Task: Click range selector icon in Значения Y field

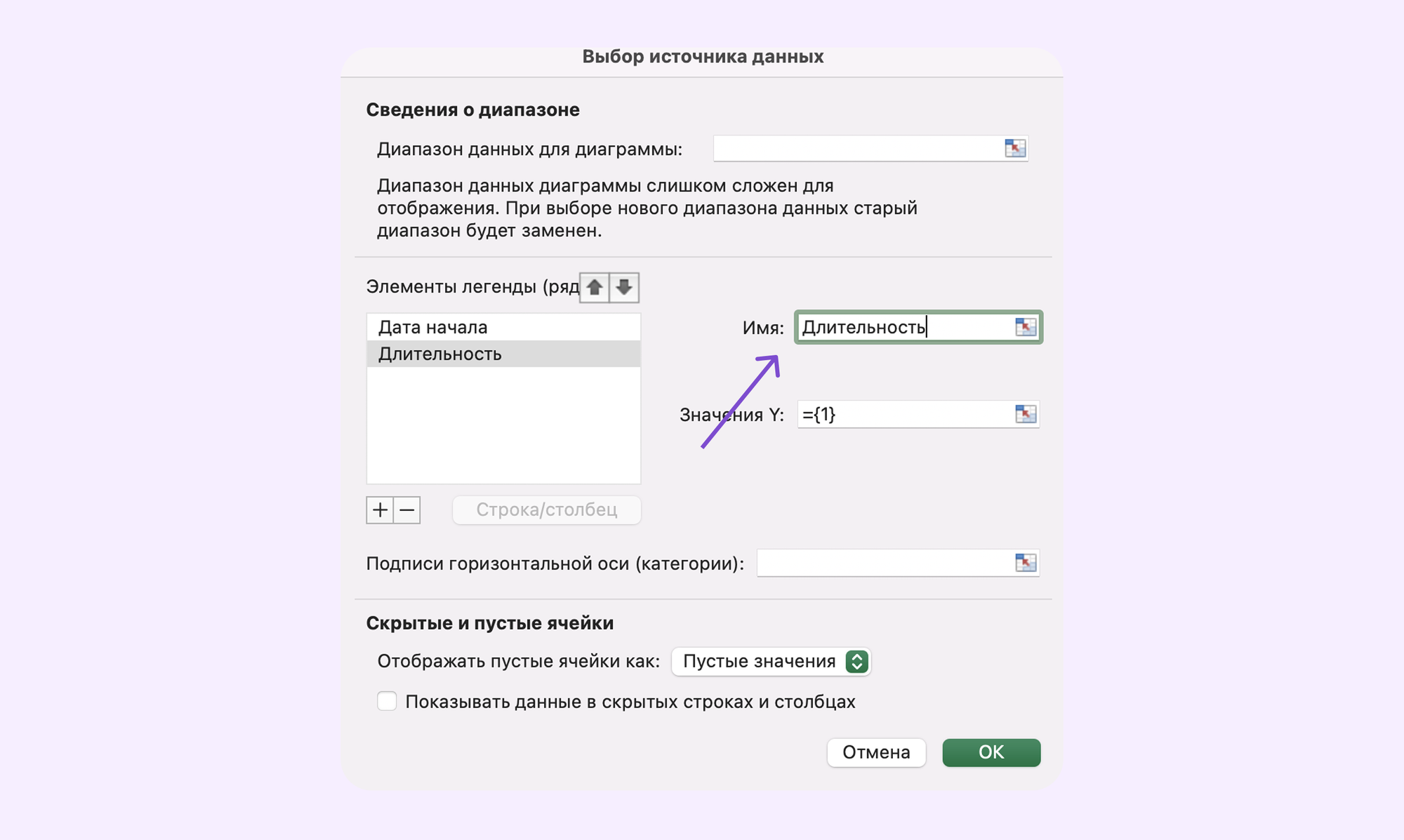Action: 1026,414
